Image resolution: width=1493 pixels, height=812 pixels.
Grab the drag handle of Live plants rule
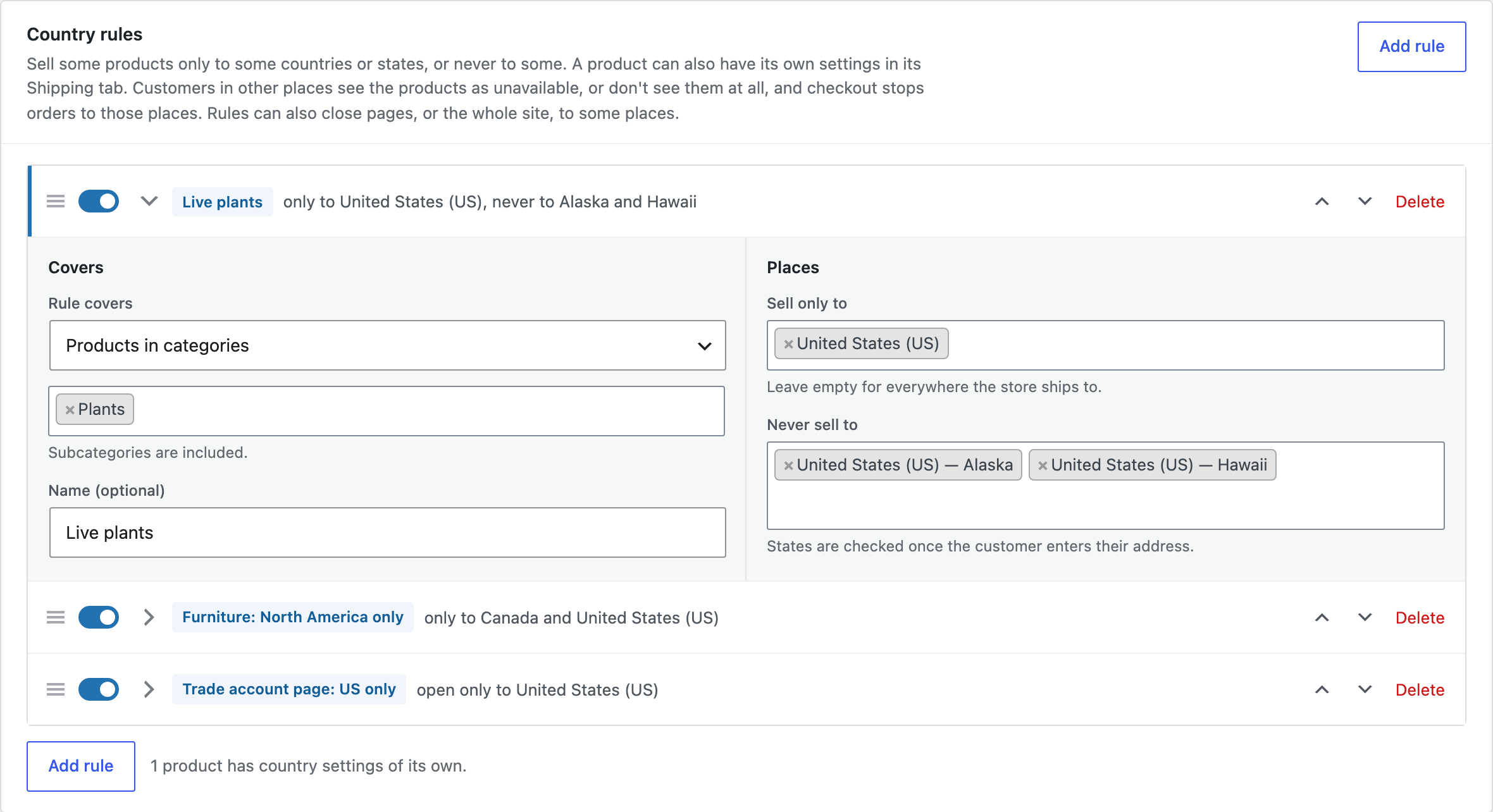(56, 202)
